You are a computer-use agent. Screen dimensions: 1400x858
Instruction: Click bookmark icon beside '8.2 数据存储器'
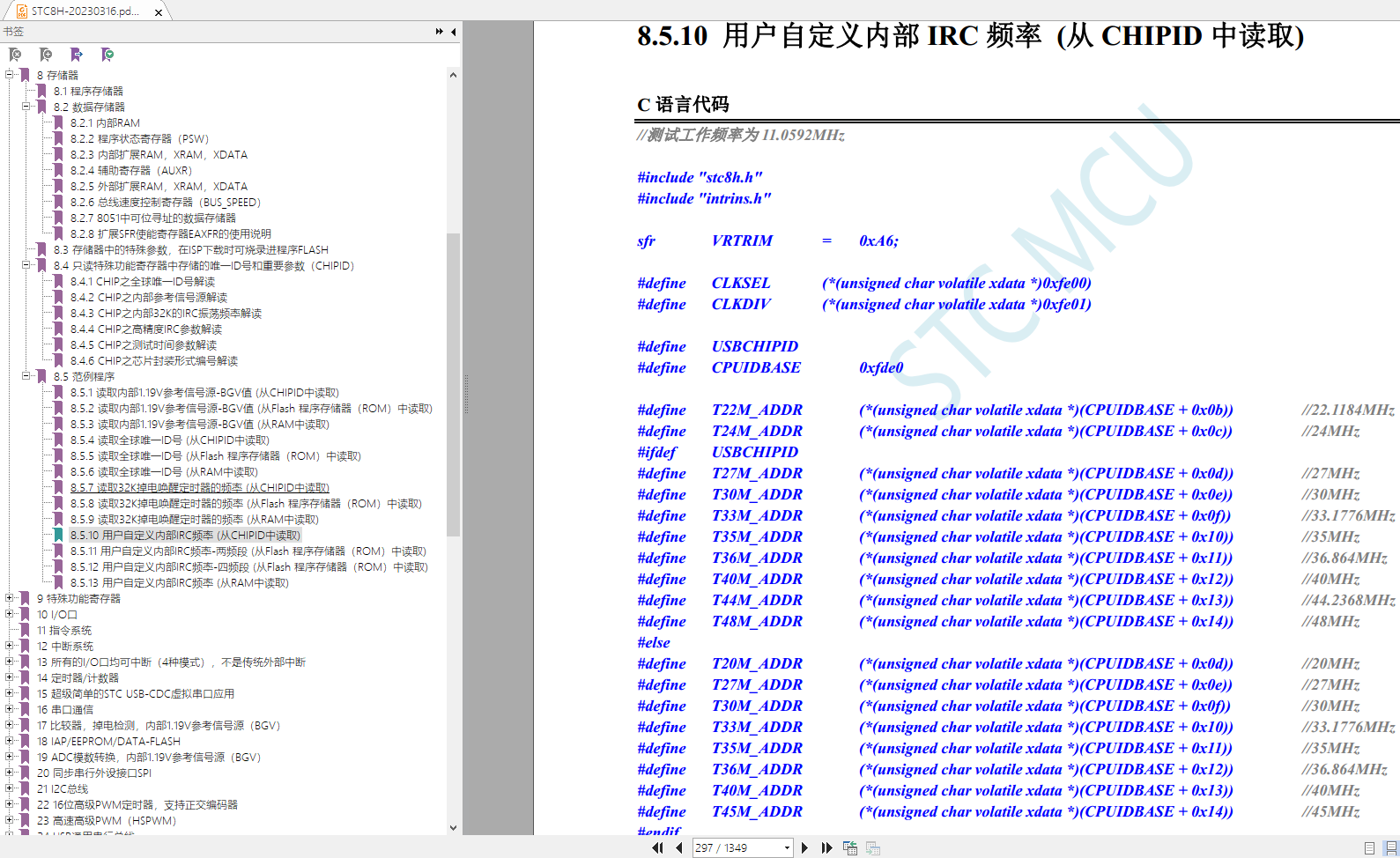click(41, 107)
